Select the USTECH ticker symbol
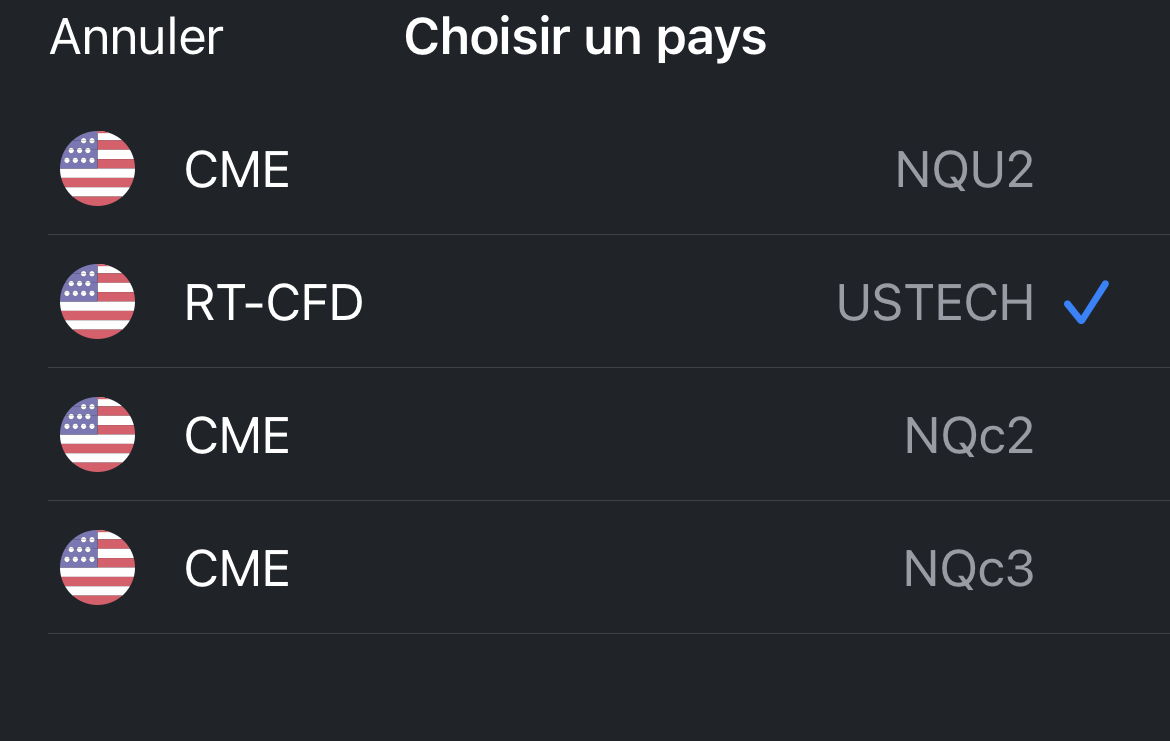Viewport: 1170px width, 741px height. coord(935,303)
